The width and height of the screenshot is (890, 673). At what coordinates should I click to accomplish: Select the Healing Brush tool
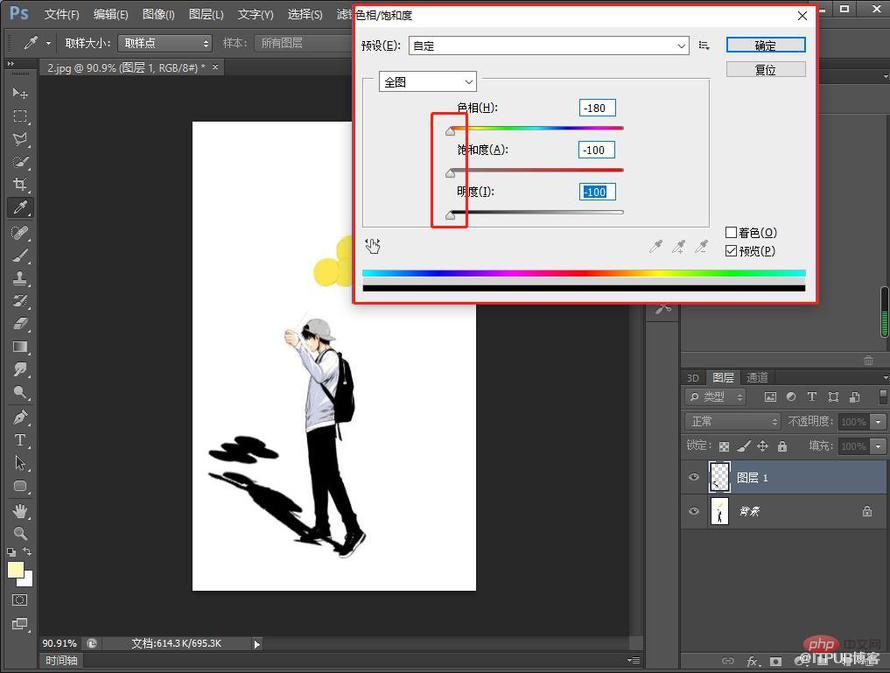[20, 233]
